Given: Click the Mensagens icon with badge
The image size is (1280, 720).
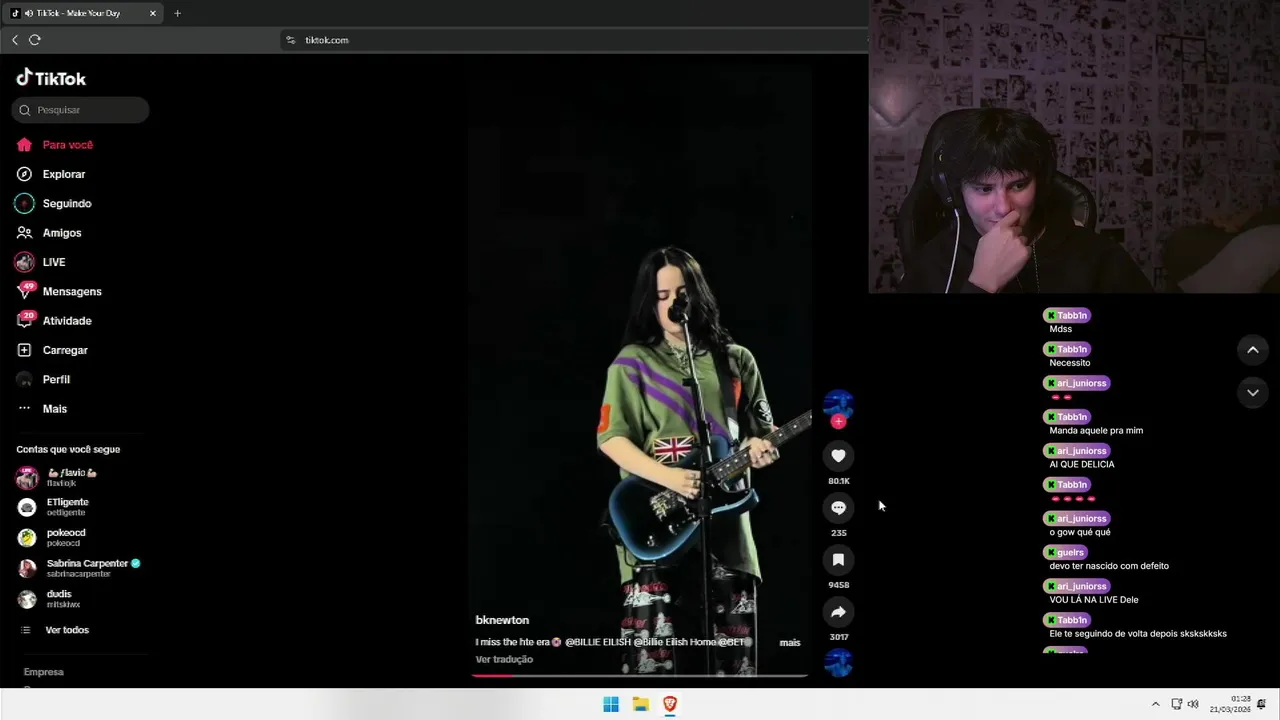Looking at the screenshot, I should click(25, 290).
